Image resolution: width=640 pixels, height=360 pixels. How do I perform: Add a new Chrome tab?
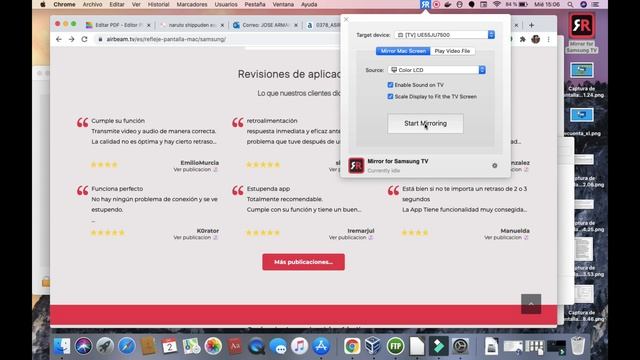[x=531, y=25]
